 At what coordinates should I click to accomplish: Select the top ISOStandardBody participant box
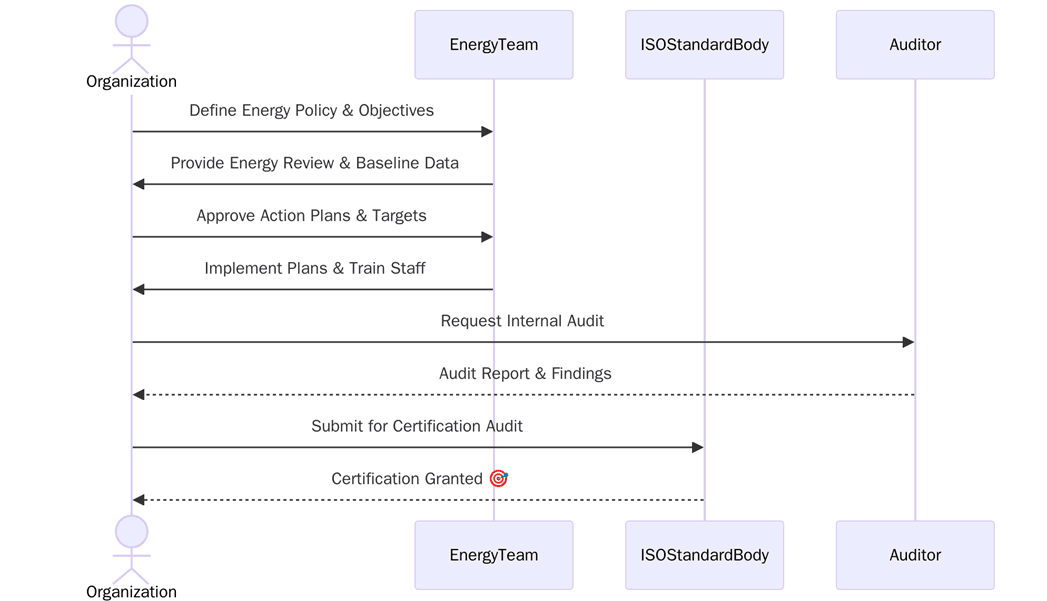pos(704,45)
